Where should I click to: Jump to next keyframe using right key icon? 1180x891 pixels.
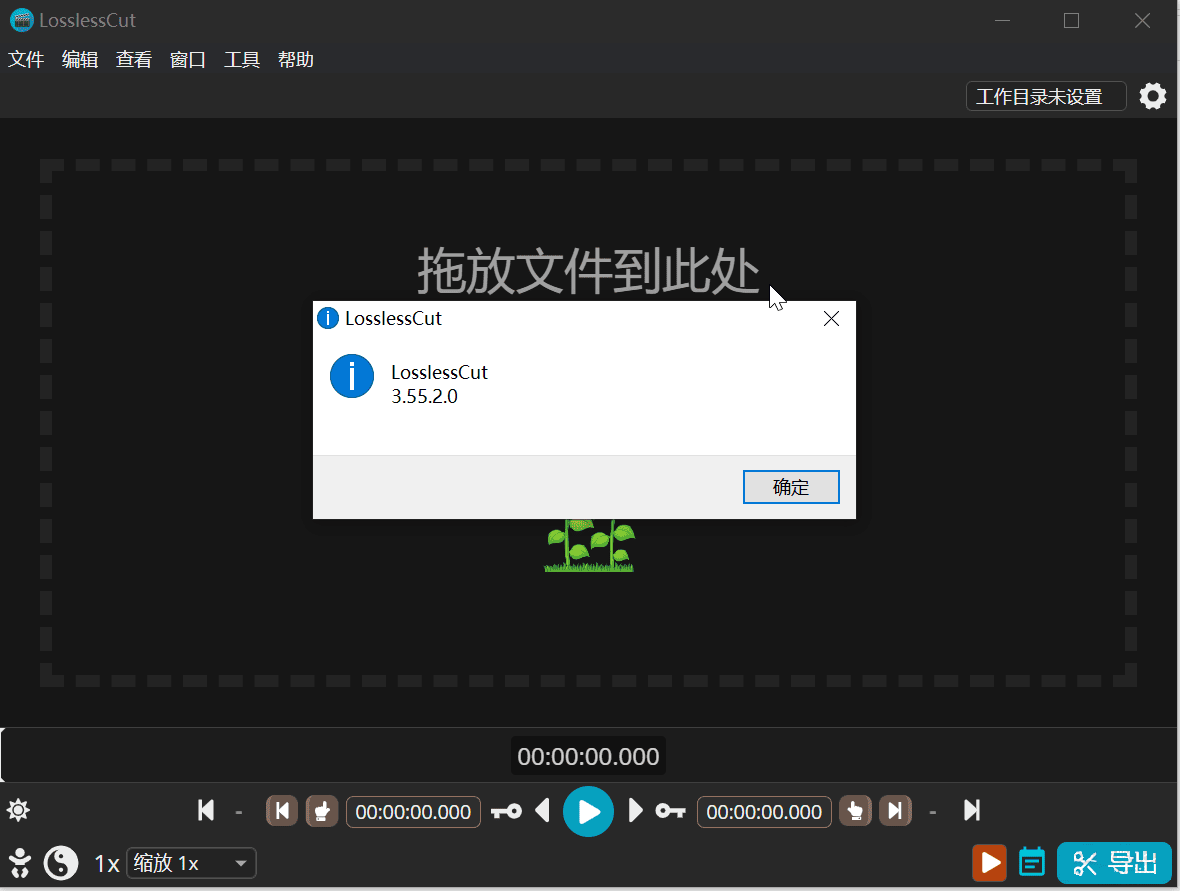coord(670,811)
